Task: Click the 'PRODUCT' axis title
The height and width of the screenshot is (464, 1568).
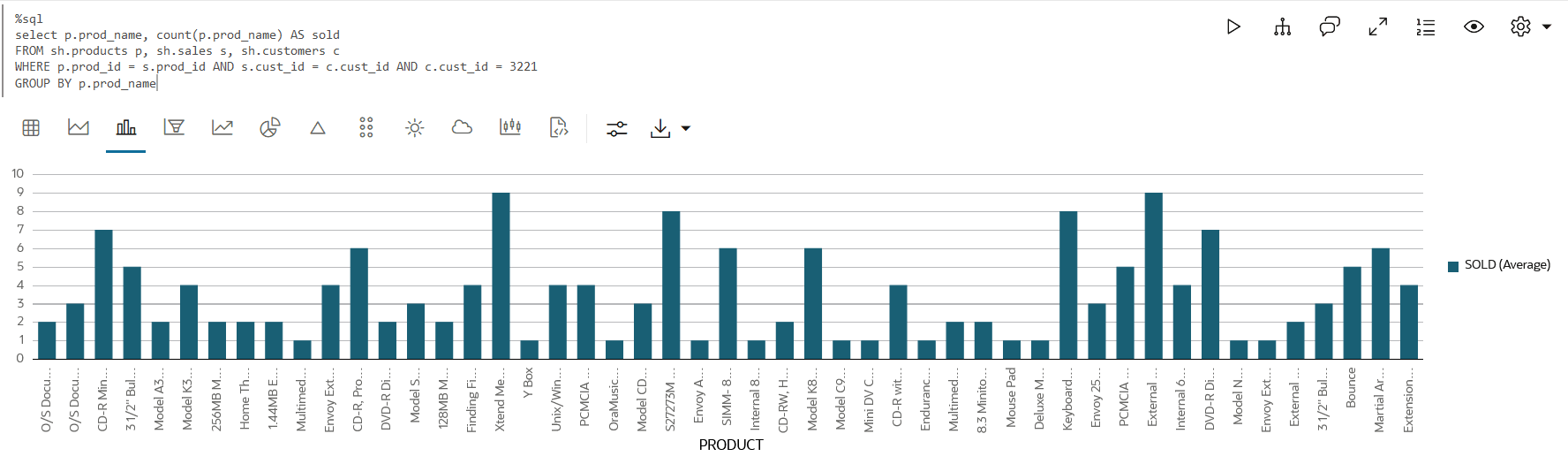Action: (731, 445)
